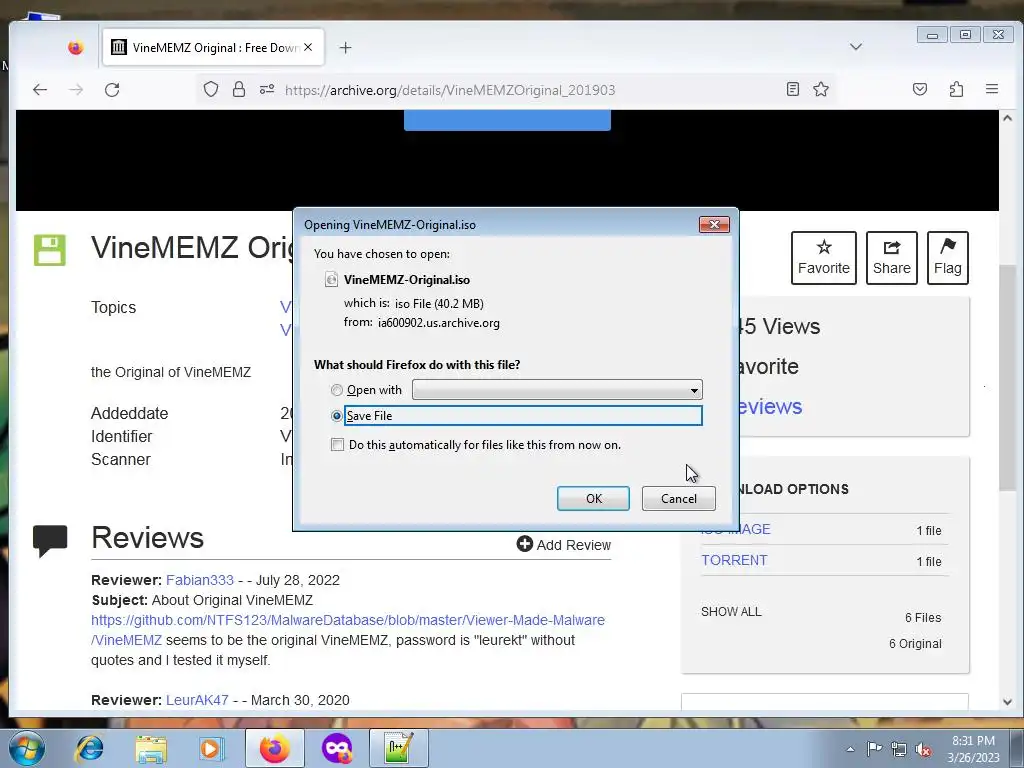This screenshot has height=768, width=1024.
Task: Click the vertical scrollbar thumb
Action: click(1007, 377)
